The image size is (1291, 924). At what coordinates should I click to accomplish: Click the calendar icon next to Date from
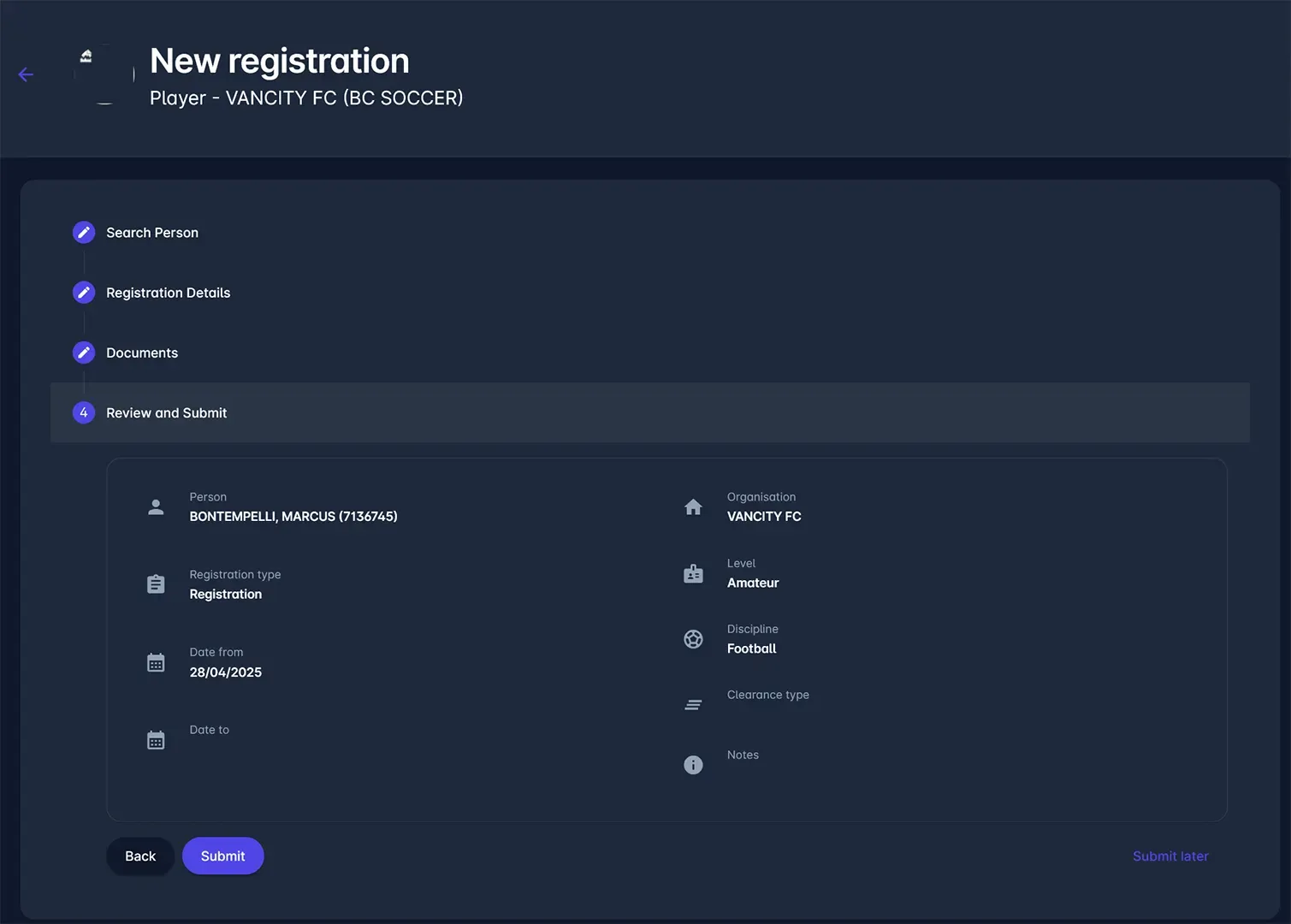tap(156, 663)
